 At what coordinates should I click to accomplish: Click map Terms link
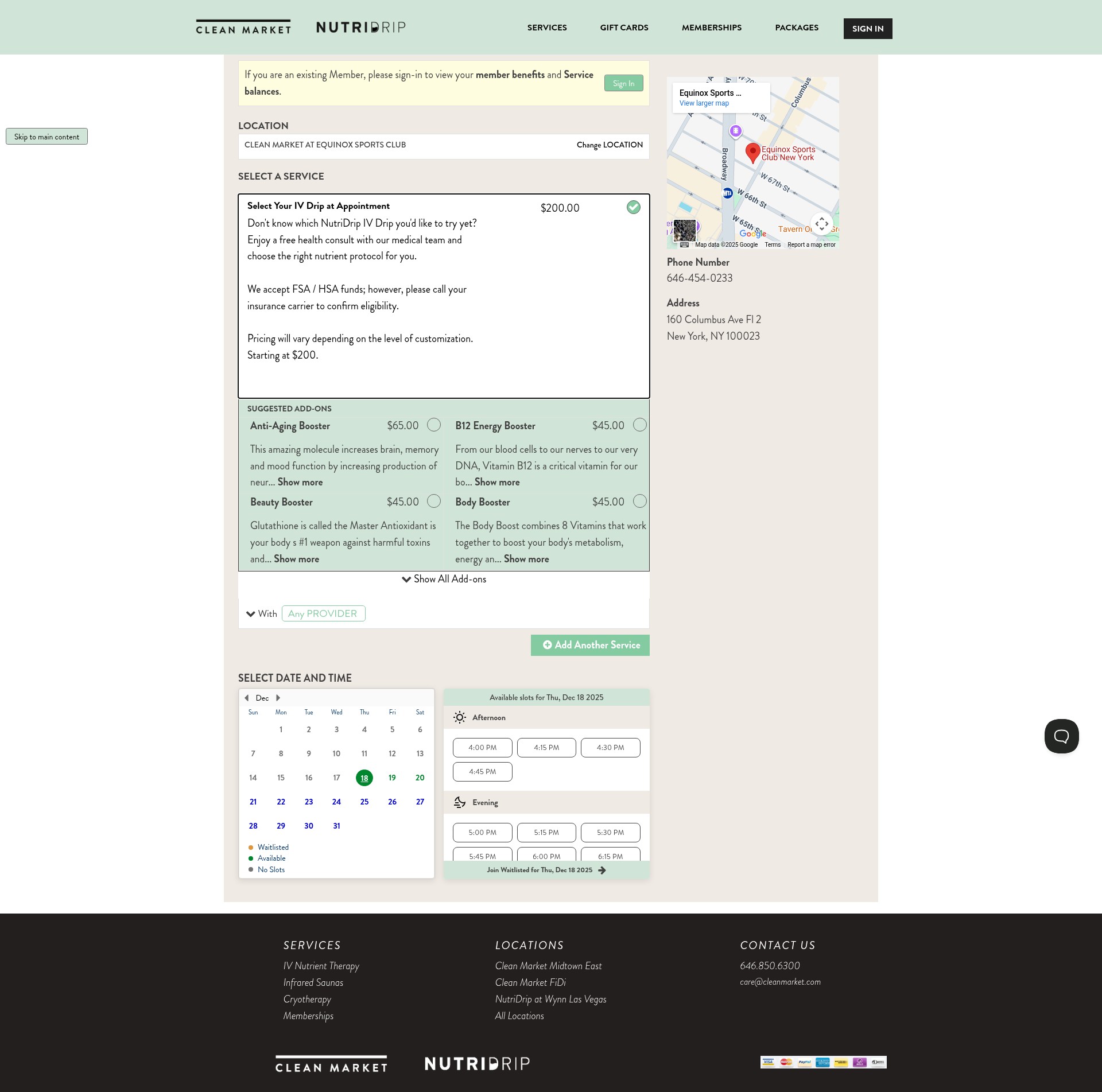click(773, 245)
